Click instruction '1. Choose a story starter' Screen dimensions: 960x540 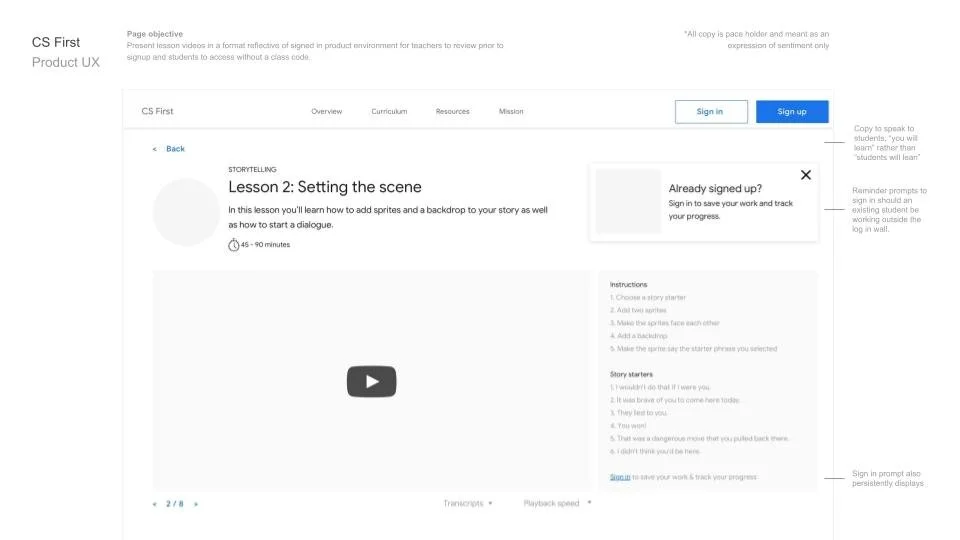(648, 298)
